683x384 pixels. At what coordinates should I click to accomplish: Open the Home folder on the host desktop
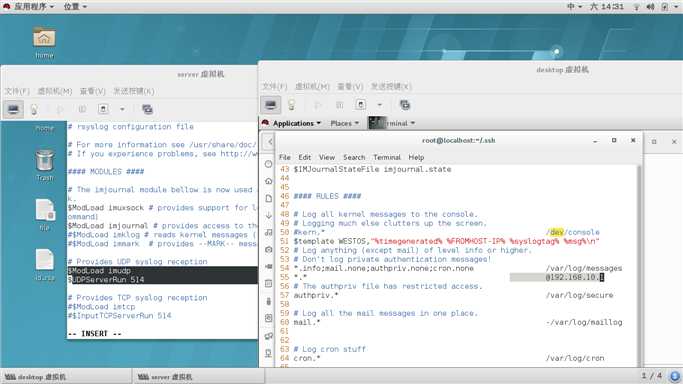[44, 42]
